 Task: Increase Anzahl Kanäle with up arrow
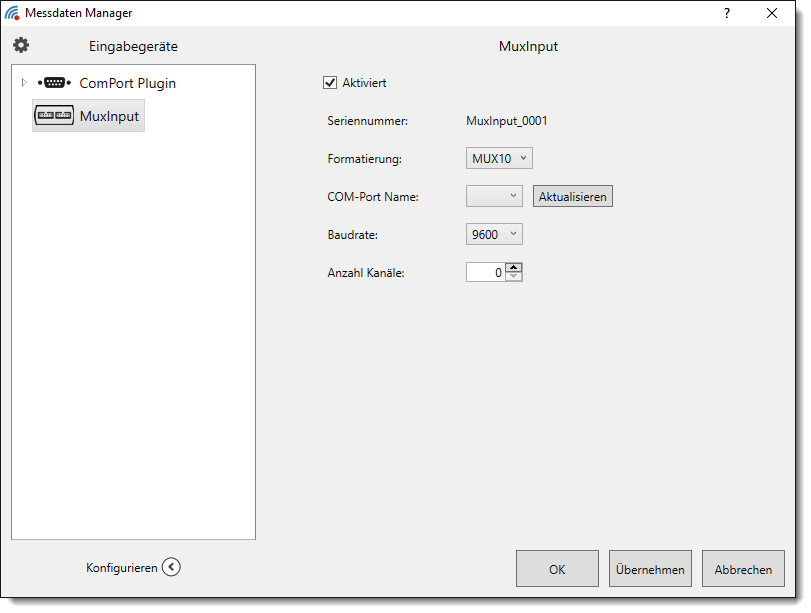[513, 267]
